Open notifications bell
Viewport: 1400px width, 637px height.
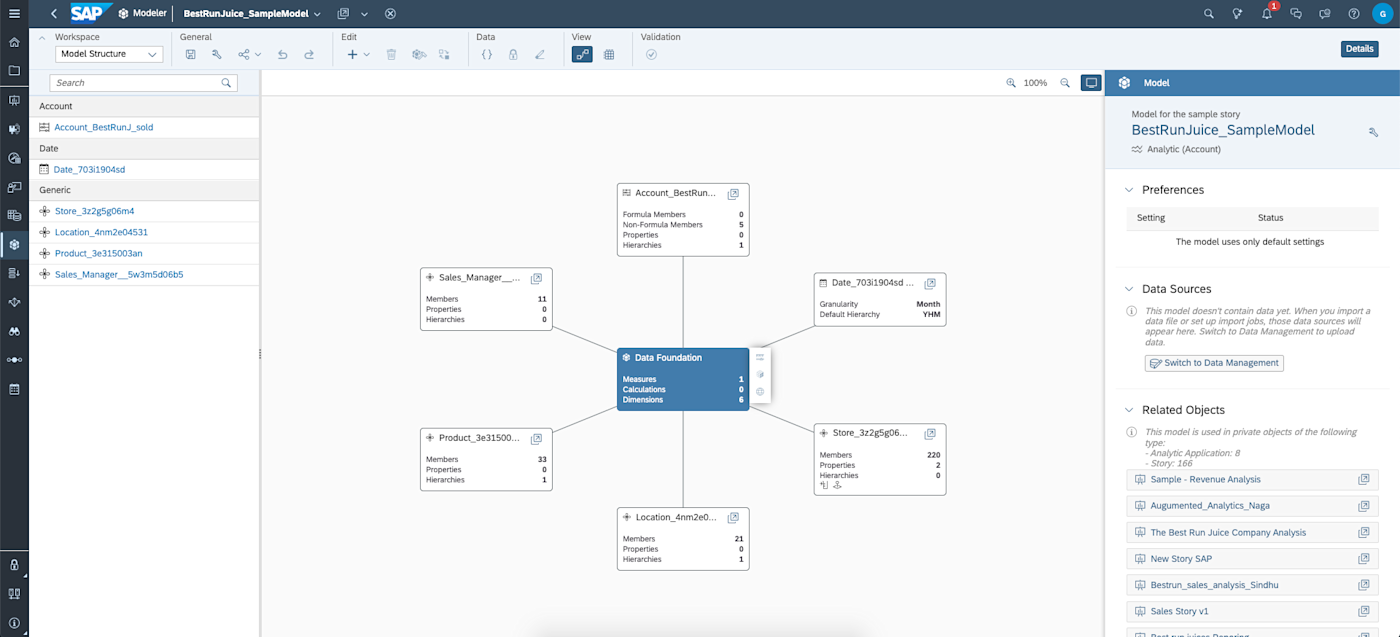pyautogui.click(x=1267, y=14)
